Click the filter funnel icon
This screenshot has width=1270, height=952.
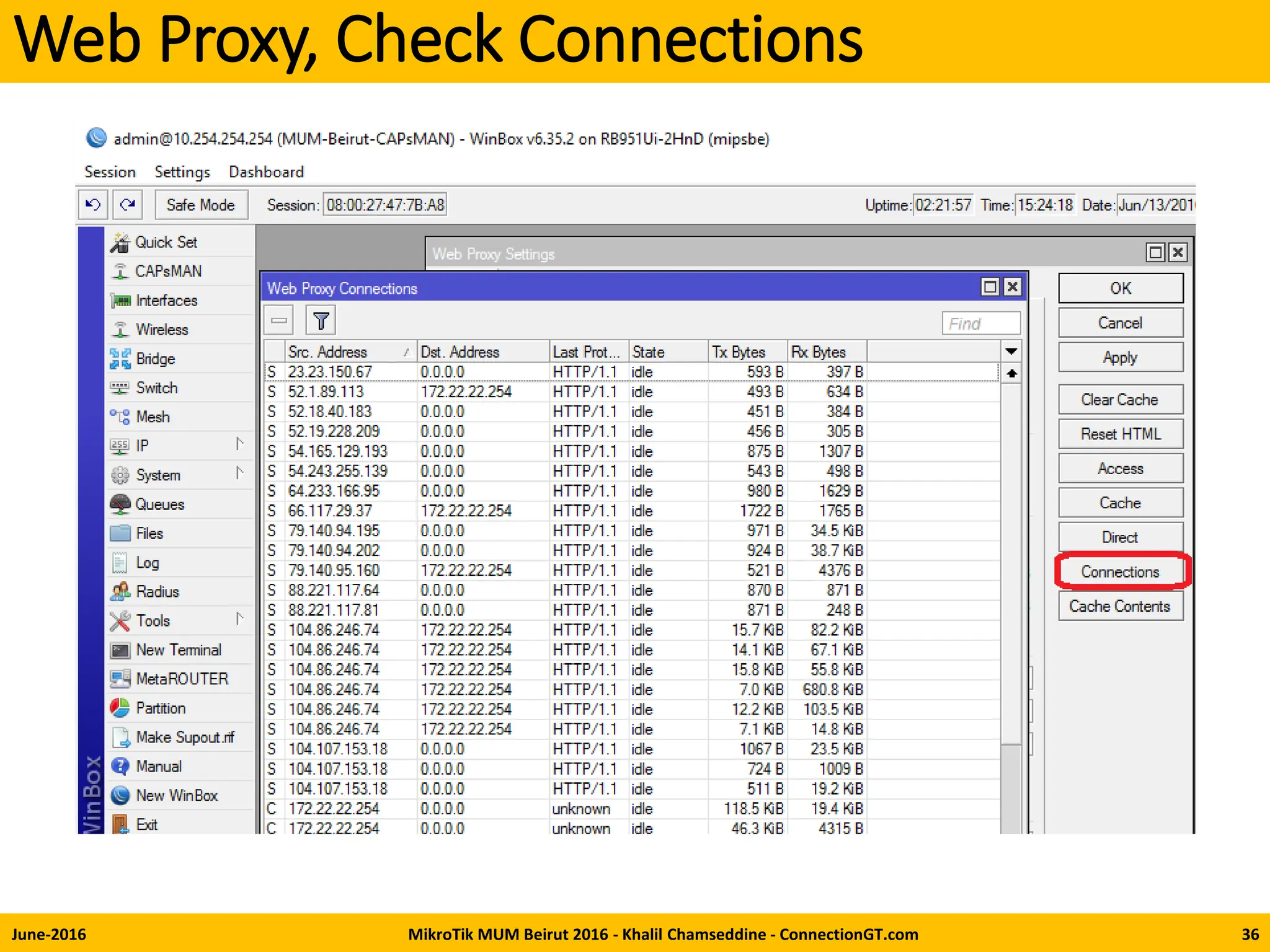[x=321, y=321]
